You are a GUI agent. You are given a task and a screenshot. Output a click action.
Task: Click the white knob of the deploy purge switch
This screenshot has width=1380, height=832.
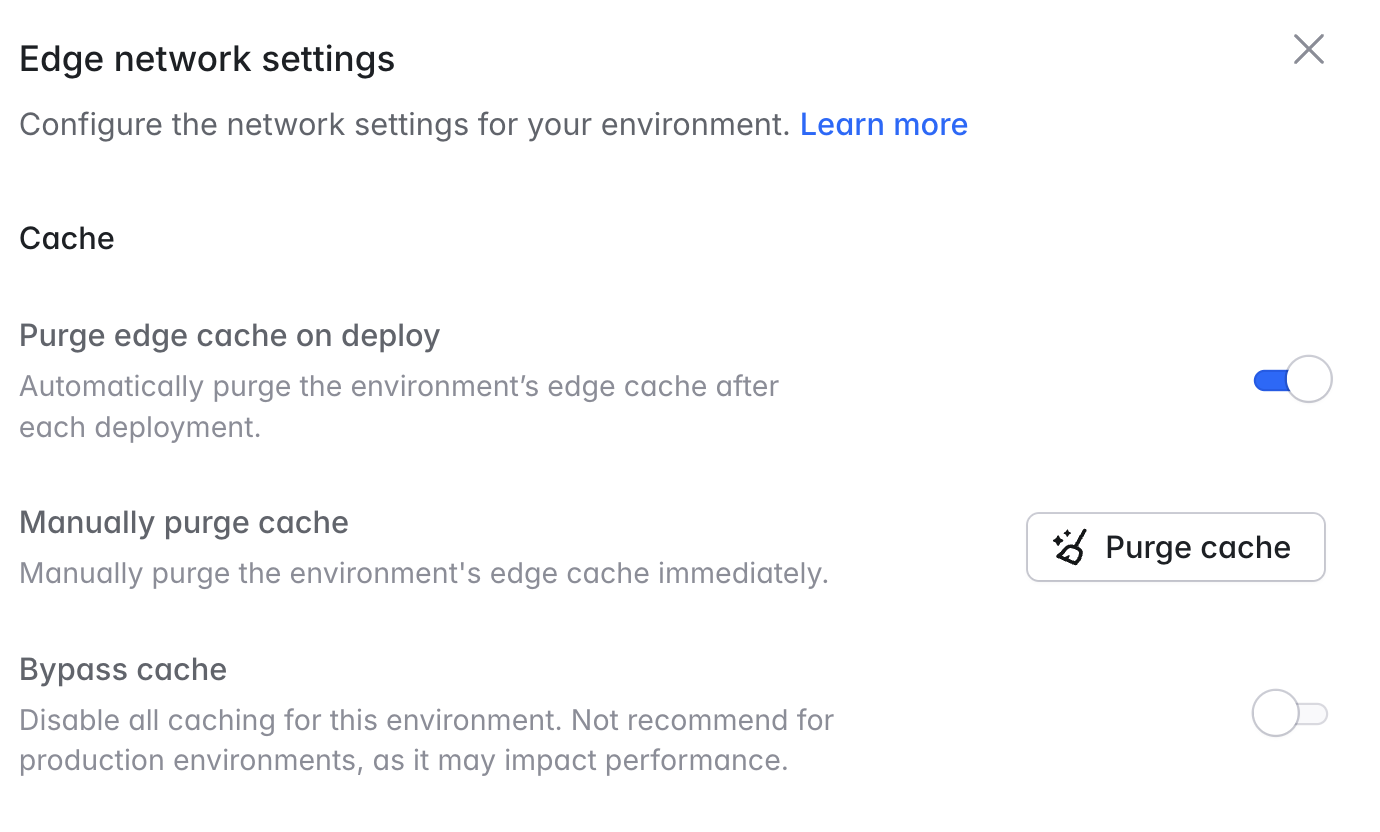coord(1309,380)
